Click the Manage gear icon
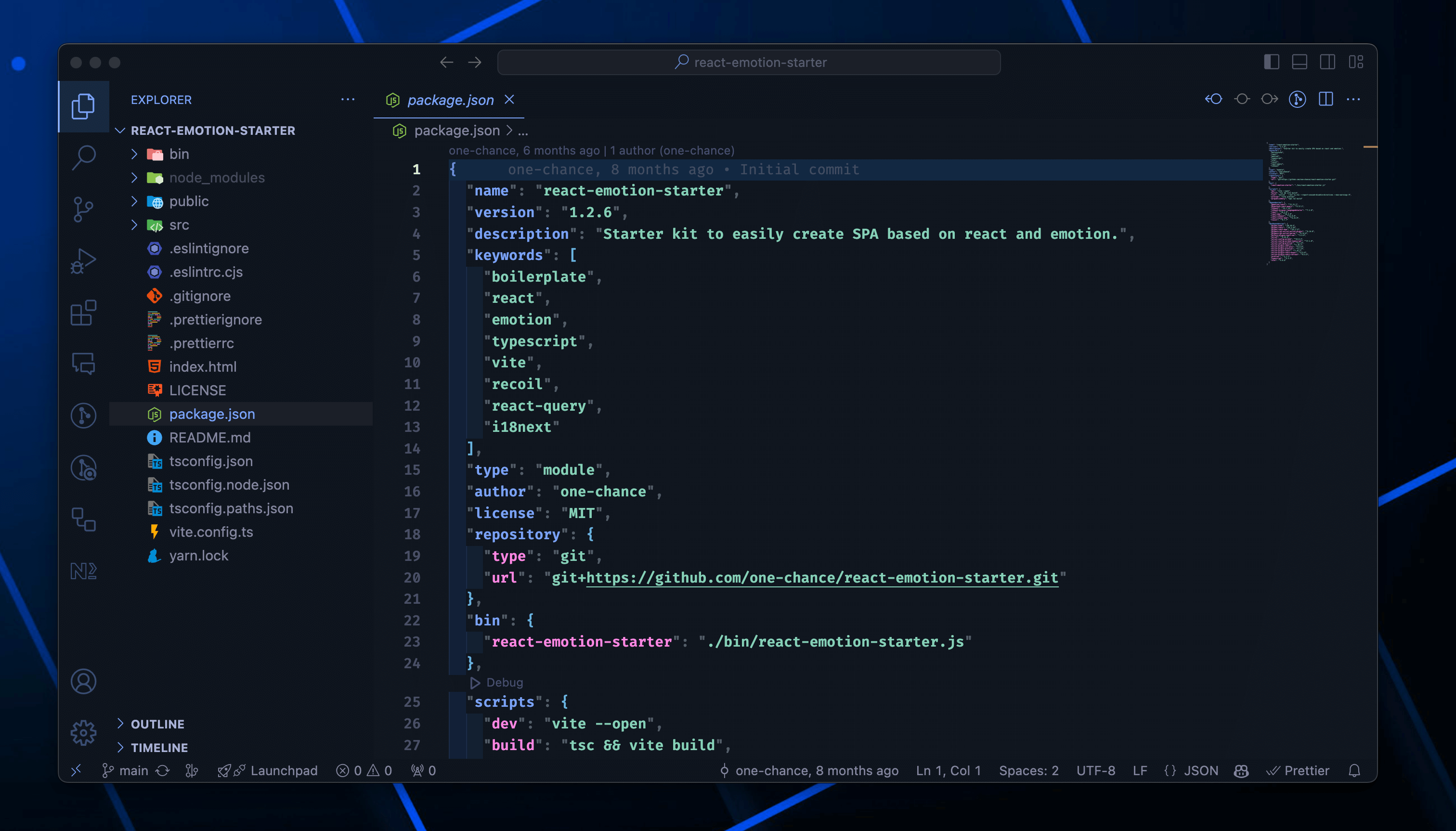The height and width of the screenshot is (831, 1456). click(83, 732)
